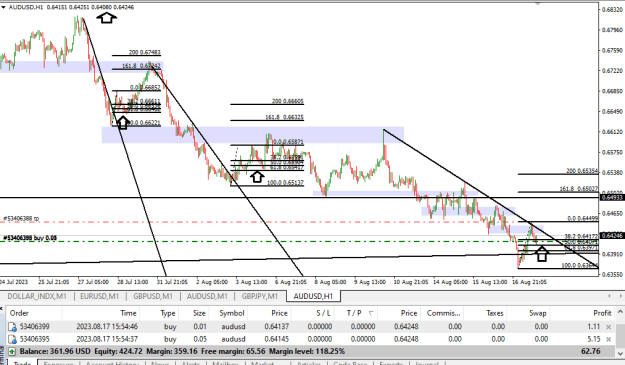Screen dimensions: 625x365
Task: Click the T / P column header sort arrow
Action: (x=371, y=313)
